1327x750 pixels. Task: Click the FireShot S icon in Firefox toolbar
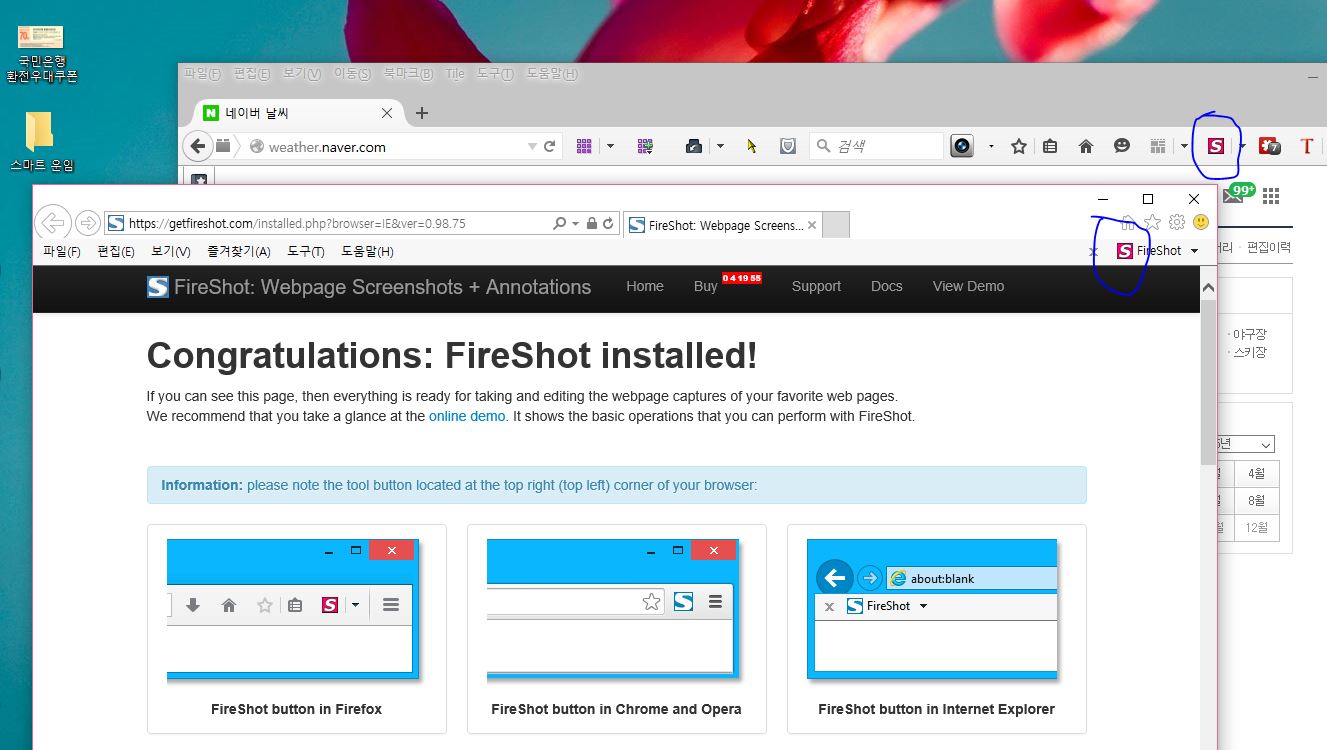(x=1215, y=146)
